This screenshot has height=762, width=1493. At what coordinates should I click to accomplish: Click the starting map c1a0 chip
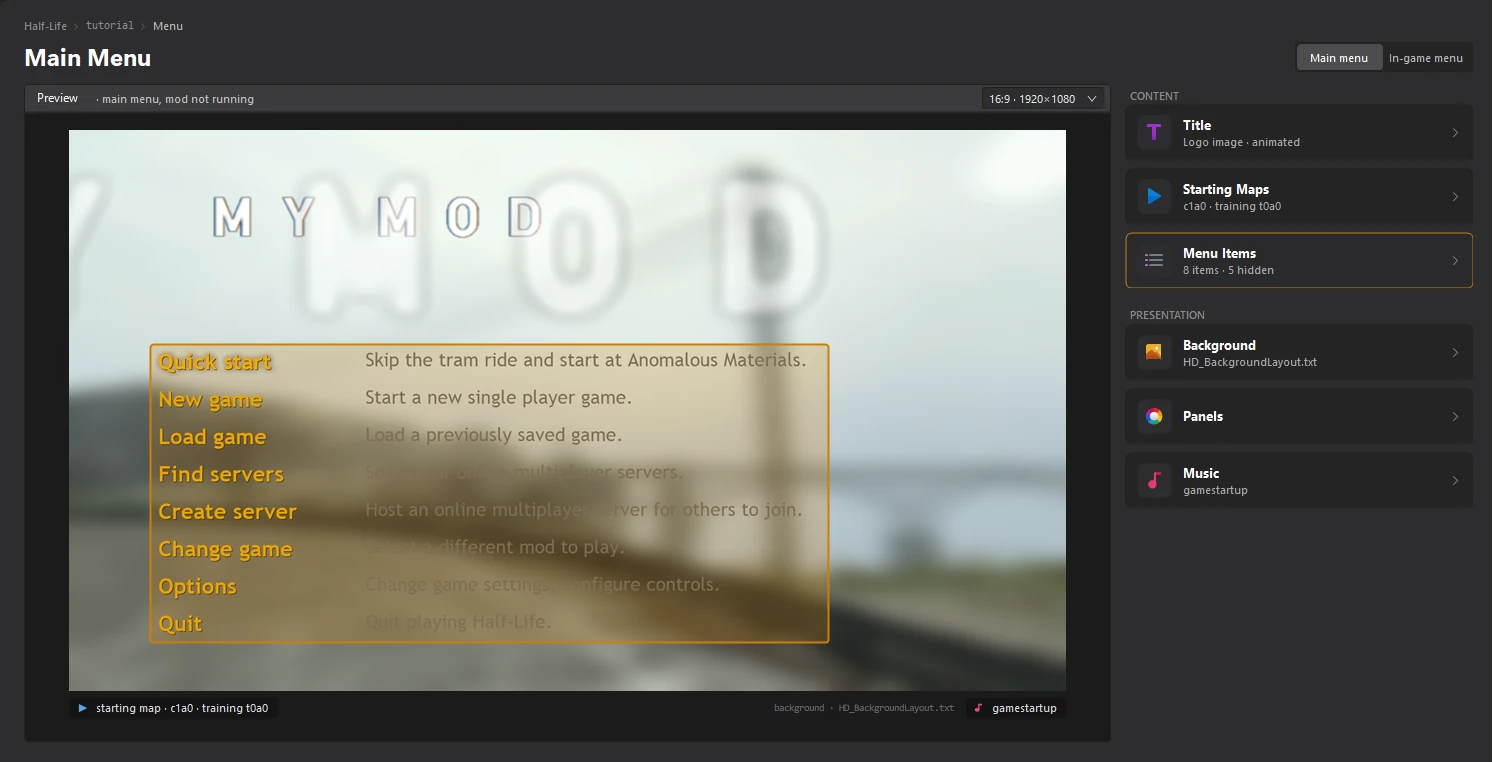coord(173,708)
